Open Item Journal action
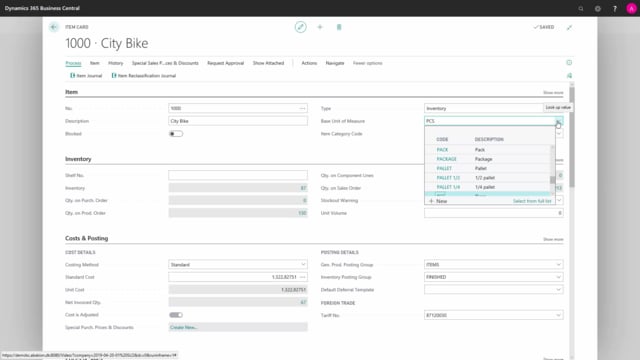Viewport: 640px width, 360px height. click(x=86, y=76)
